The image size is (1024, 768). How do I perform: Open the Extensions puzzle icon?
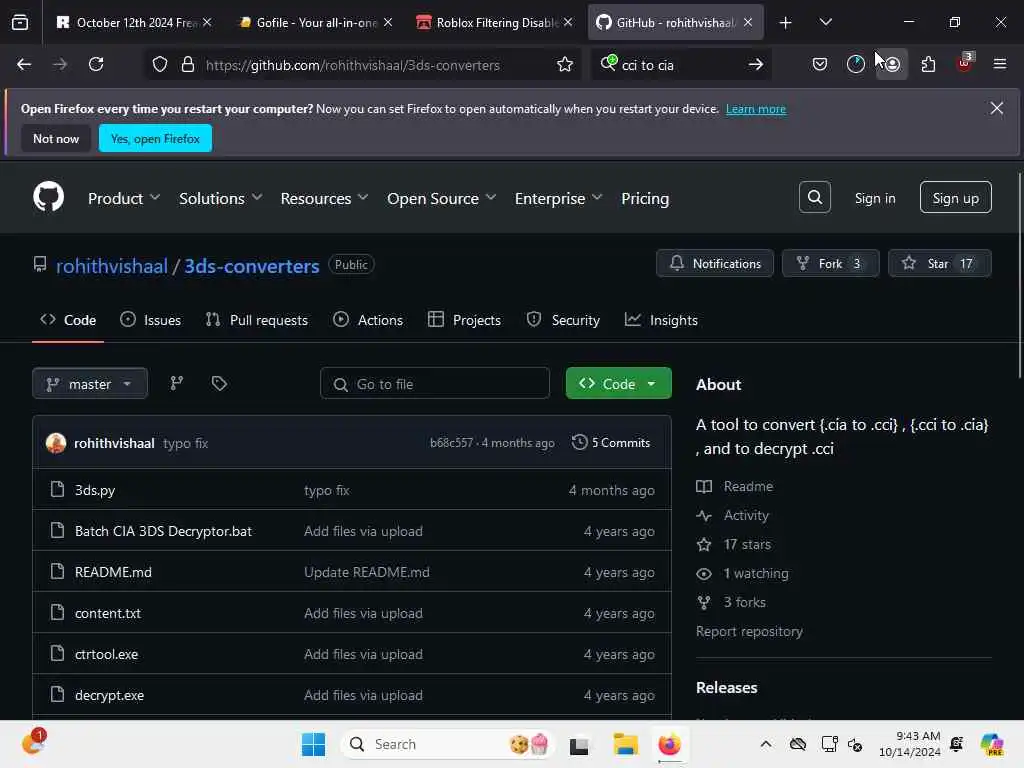928,64
